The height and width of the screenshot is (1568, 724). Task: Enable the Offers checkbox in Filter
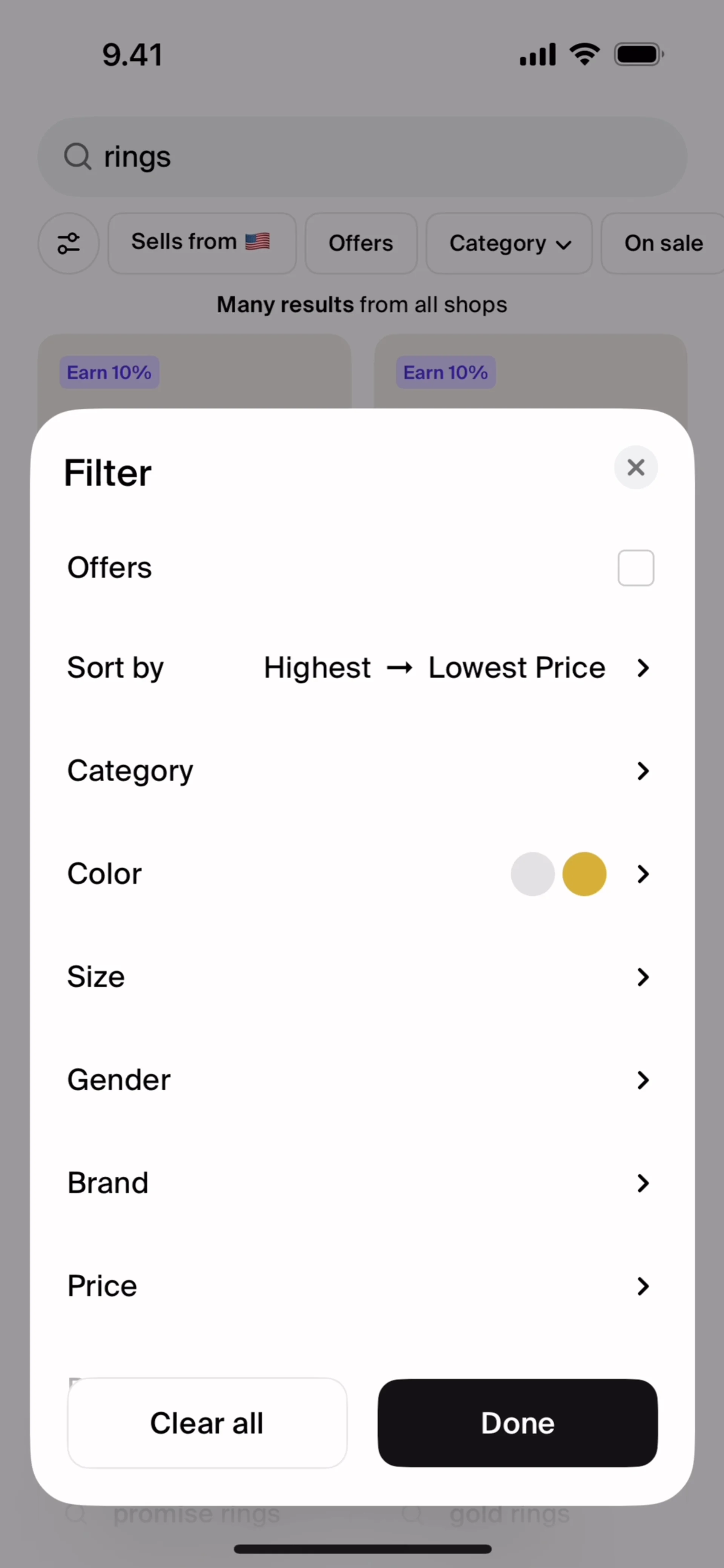point(636,568)
